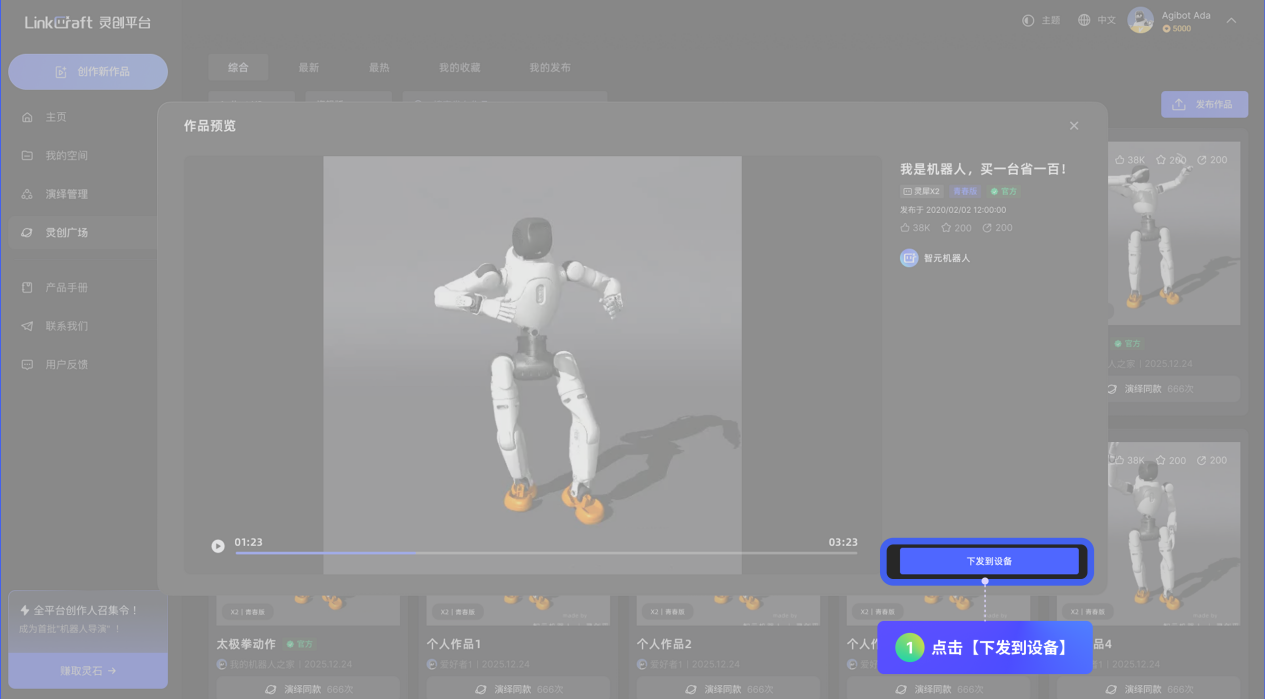This screenshot has width=1265, height=699.
Task: Expand the Agibot Ada account menu
Action: [x=1231, y=20]
